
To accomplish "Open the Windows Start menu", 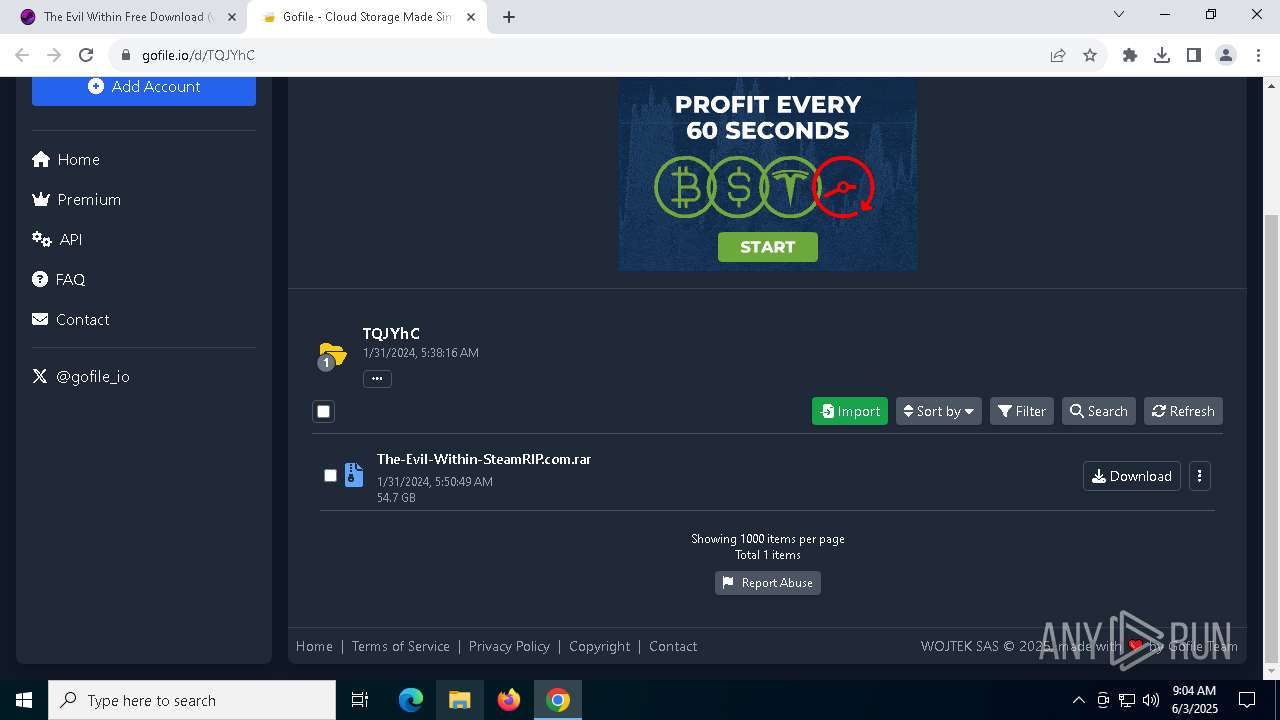I will 24,700.
